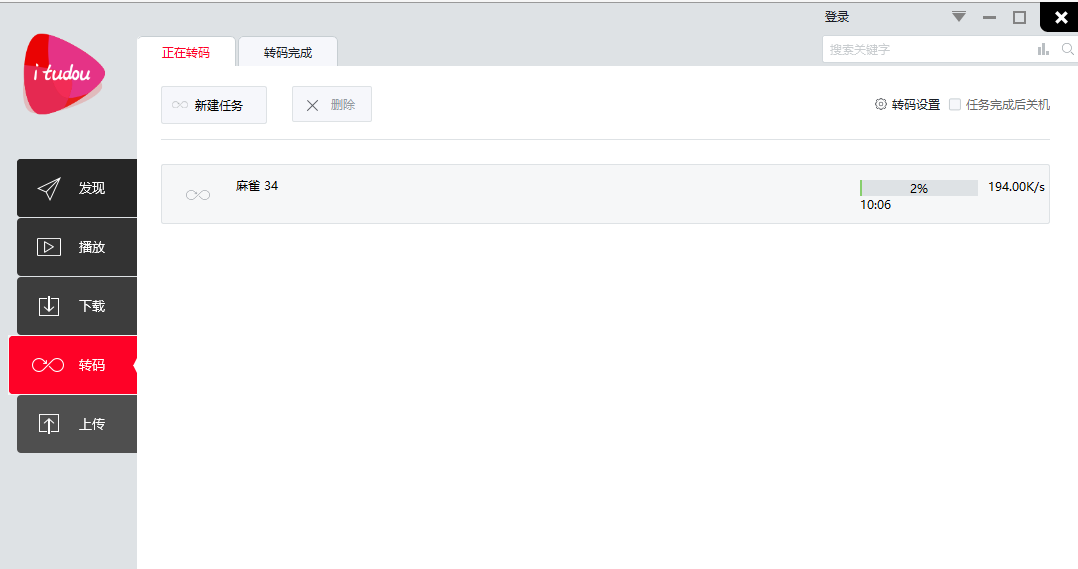Open the 发现 (Discover) section
The image size is (1078, 569).
tap(77, 188)
